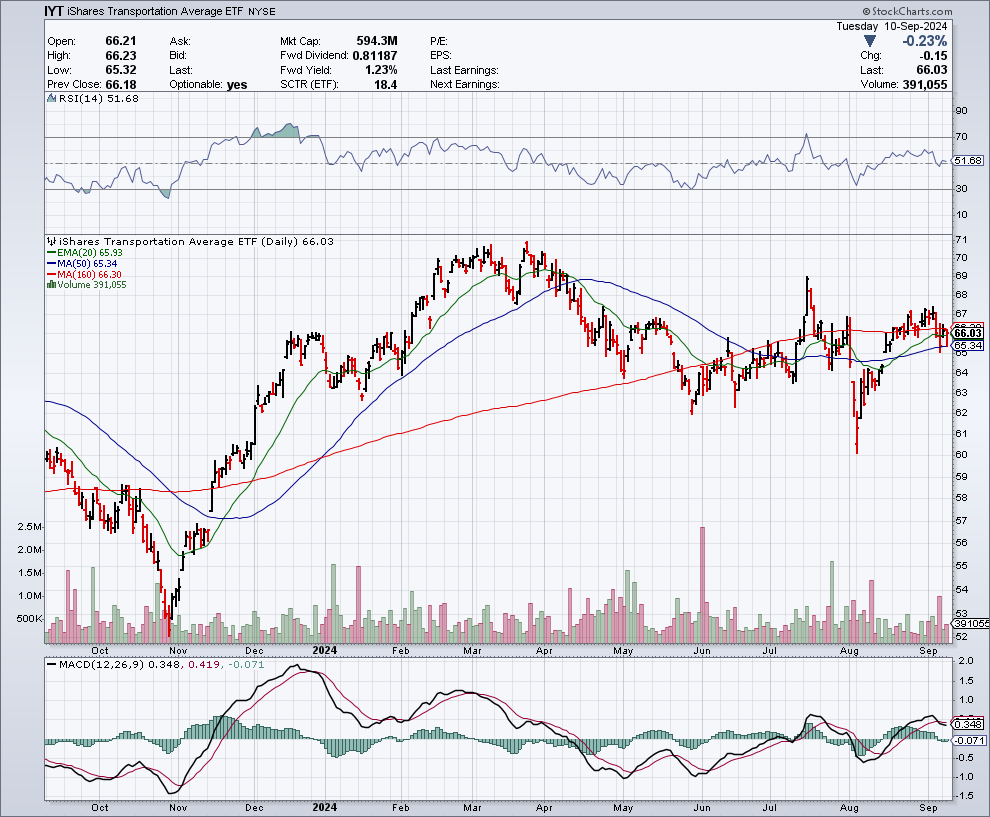
Task: Click the percent change -0.23%
Action: 924,41
